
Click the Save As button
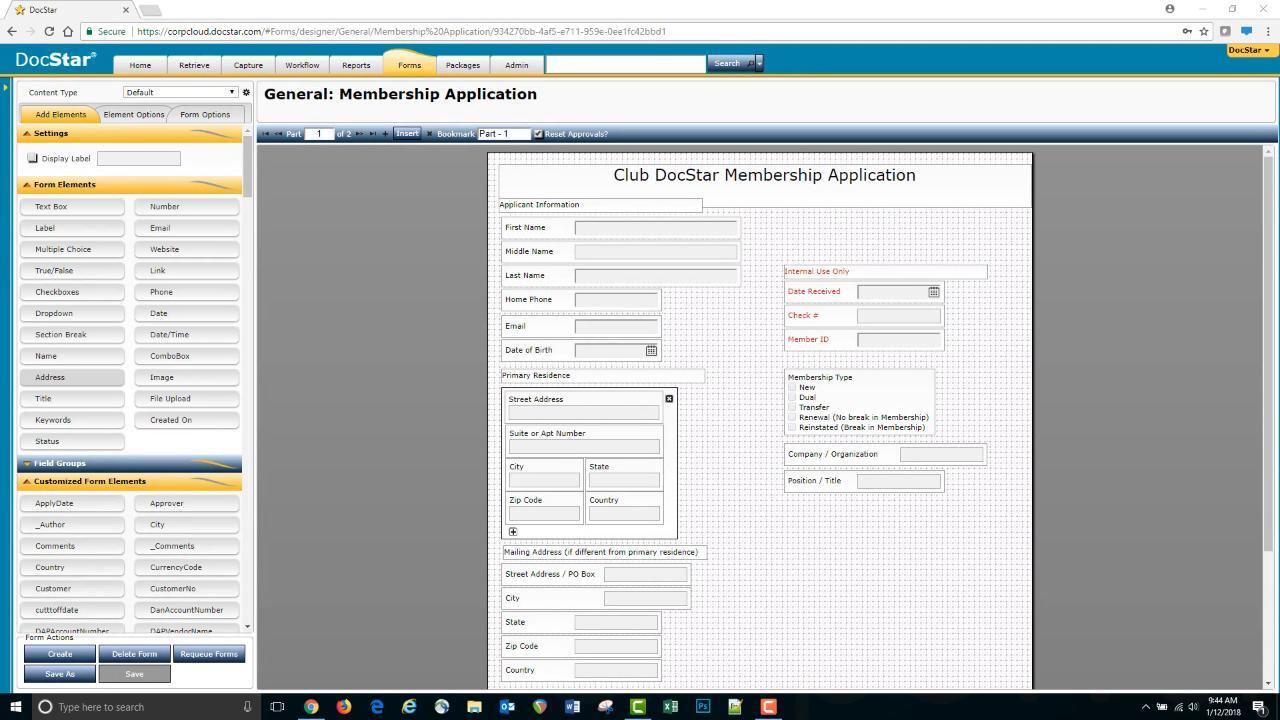coord(60,674)
